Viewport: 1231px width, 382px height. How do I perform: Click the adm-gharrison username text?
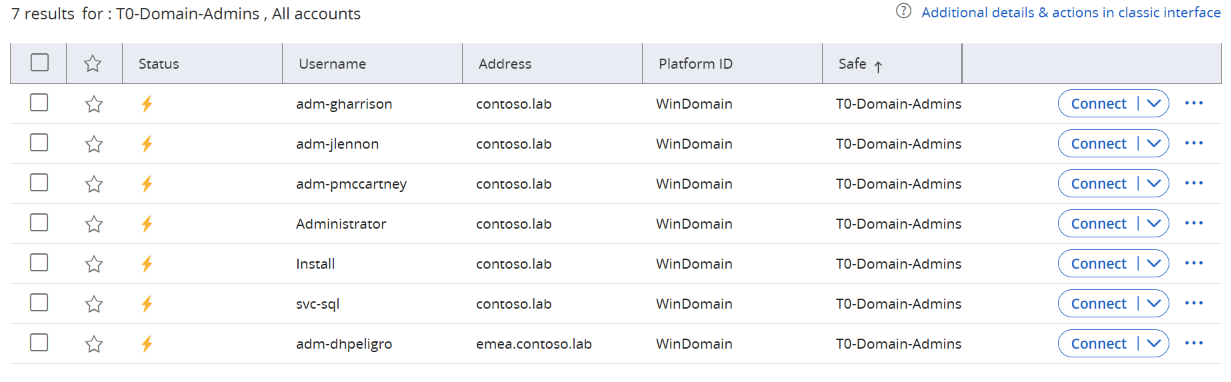344,104
